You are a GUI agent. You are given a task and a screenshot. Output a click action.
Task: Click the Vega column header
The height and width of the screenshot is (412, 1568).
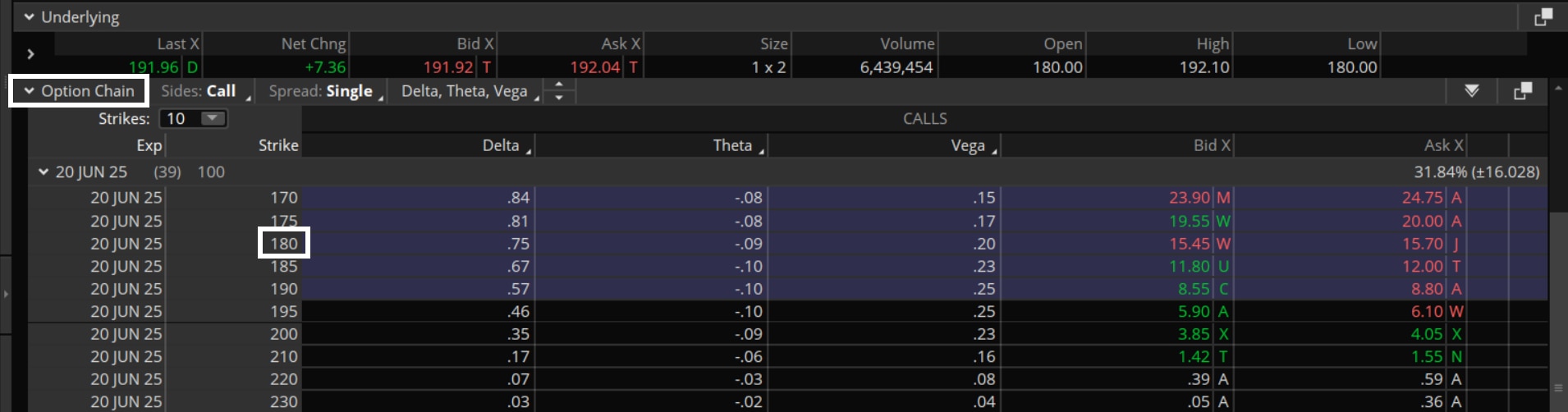[968, 145]
